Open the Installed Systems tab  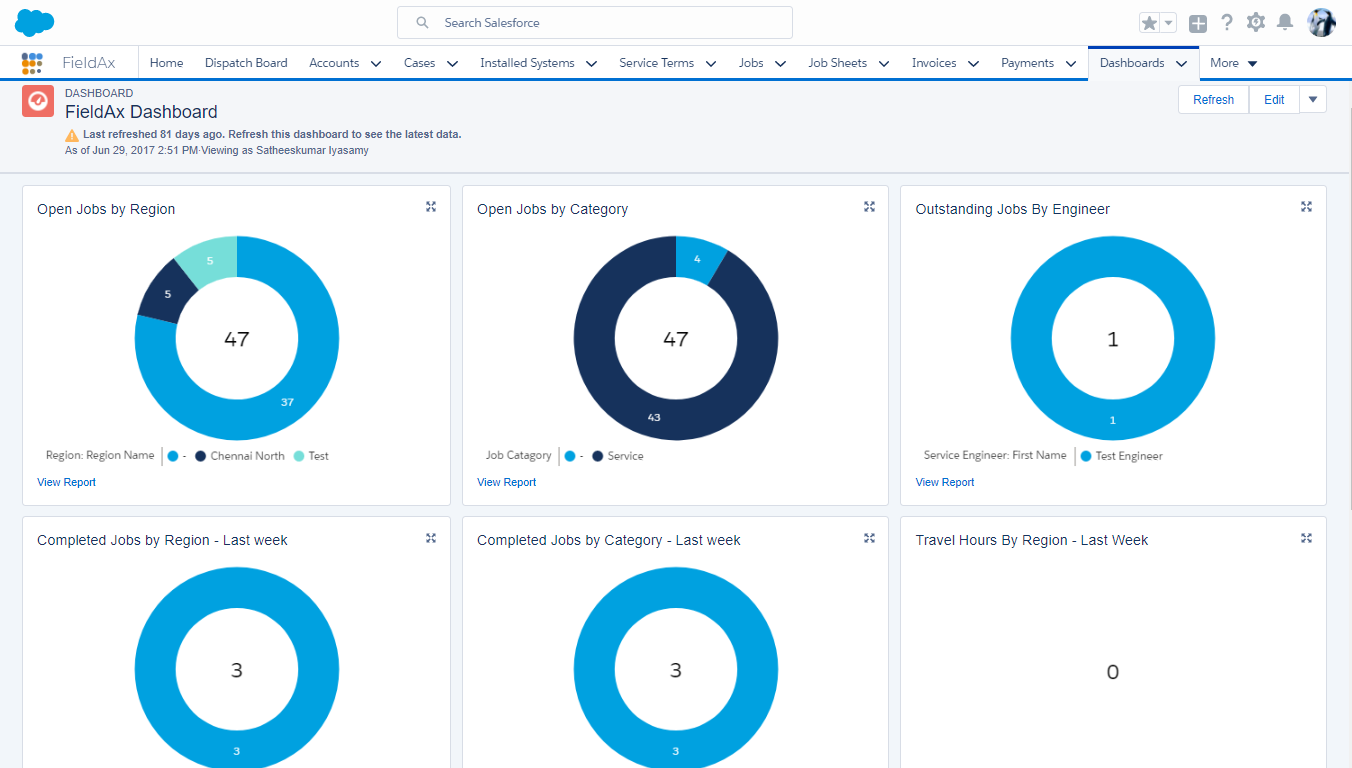(x=527, y=63)
